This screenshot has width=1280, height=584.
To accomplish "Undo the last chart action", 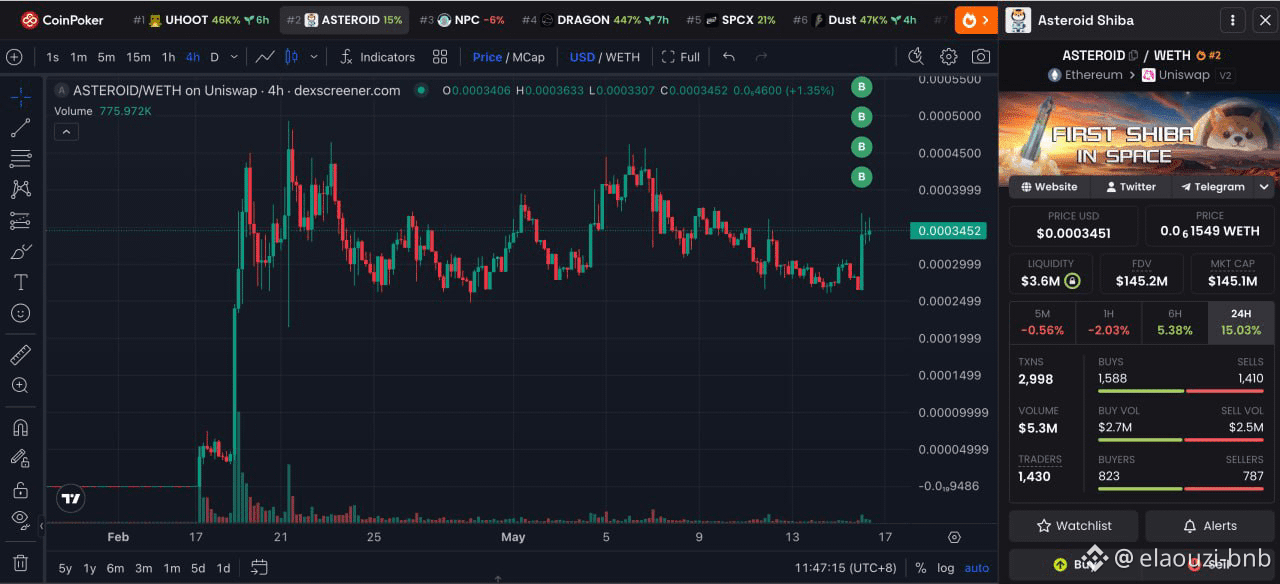I will pyautogui.click(x=729, y=57).
